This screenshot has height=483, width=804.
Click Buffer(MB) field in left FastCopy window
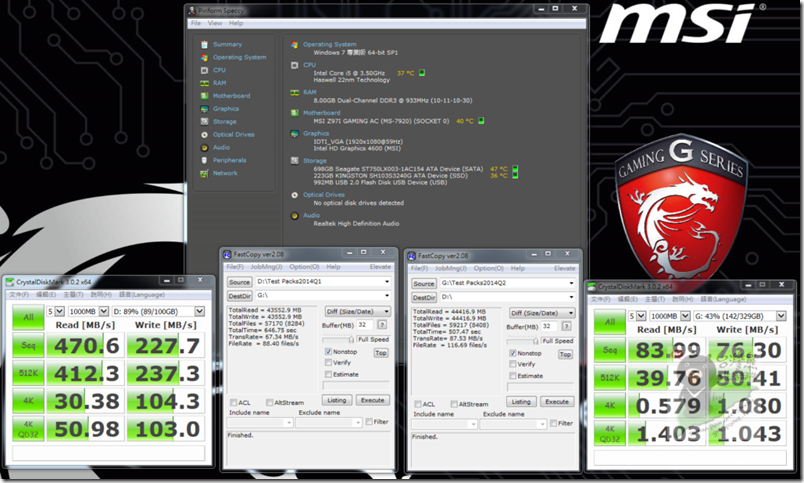(x=365, y=325)
